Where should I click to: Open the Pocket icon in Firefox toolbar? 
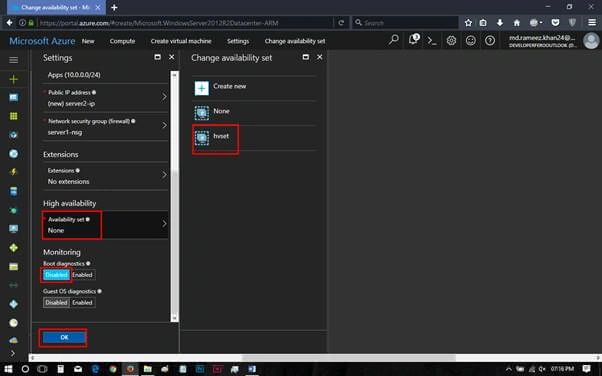click(555, 23)
